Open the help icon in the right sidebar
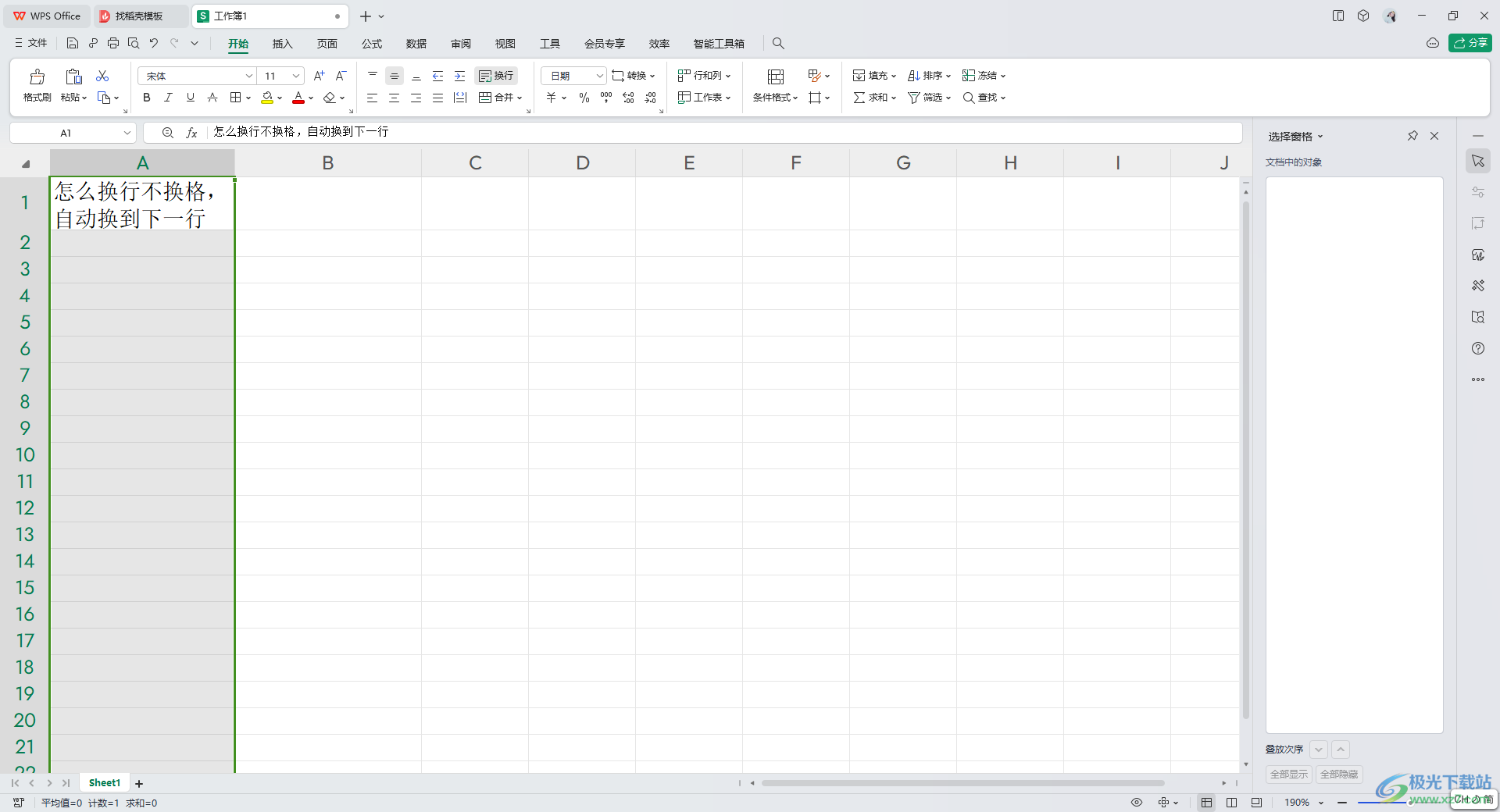The image size is (1500, 812). (x=1478, y=348)
